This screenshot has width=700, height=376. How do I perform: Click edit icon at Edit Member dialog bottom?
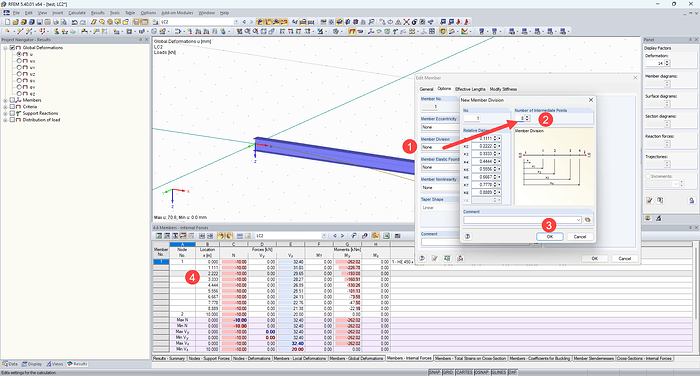[434, 258]
